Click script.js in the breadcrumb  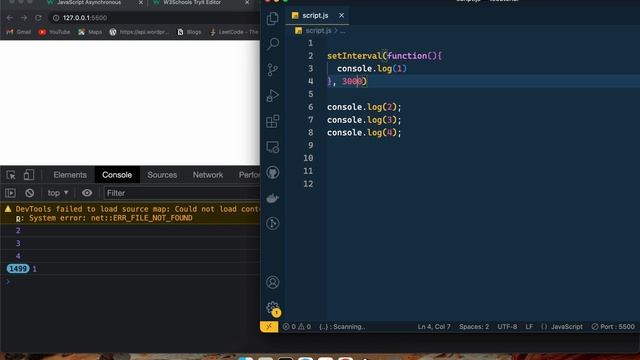click(x=318, y=31)
